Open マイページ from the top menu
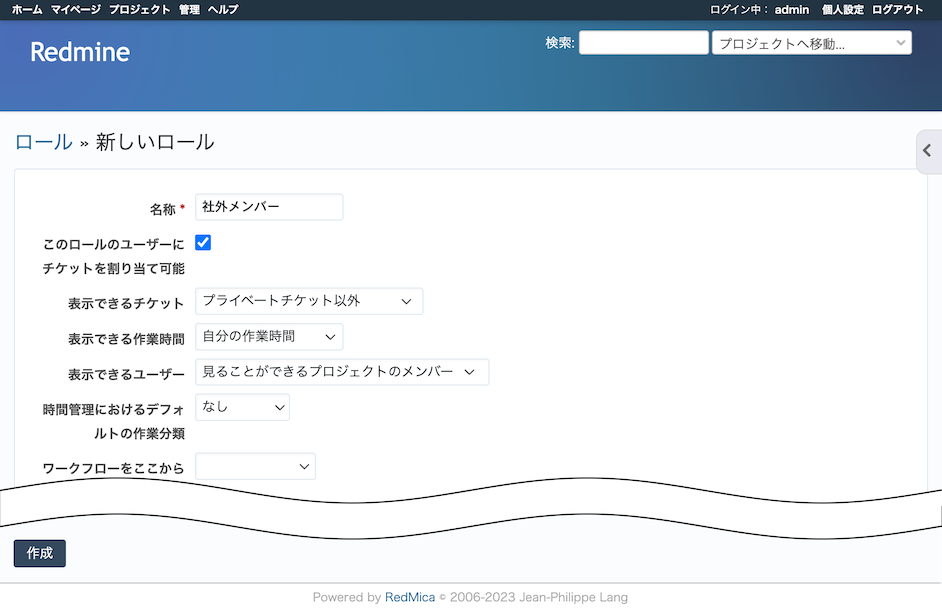 (x=76, y=9)
